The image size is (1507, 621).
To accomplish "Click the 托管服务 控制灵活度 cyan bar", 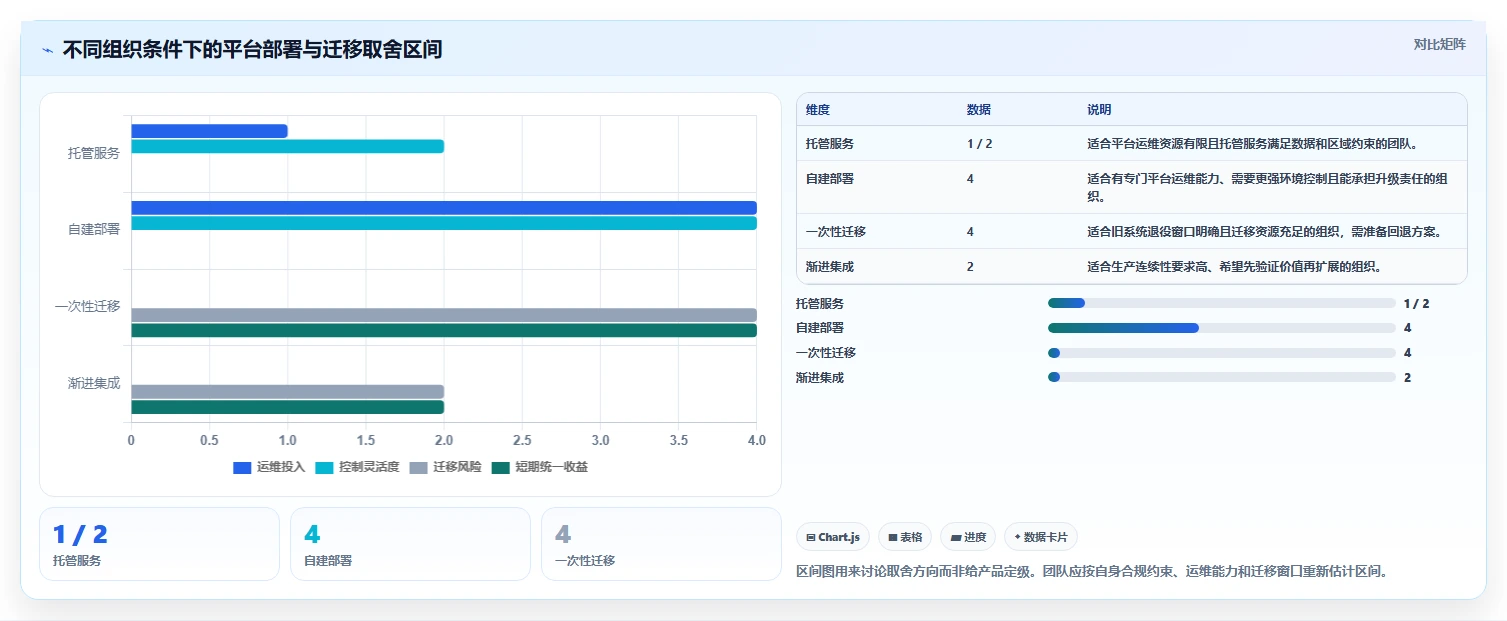I will pyautogui.click(x=287, y=147).
